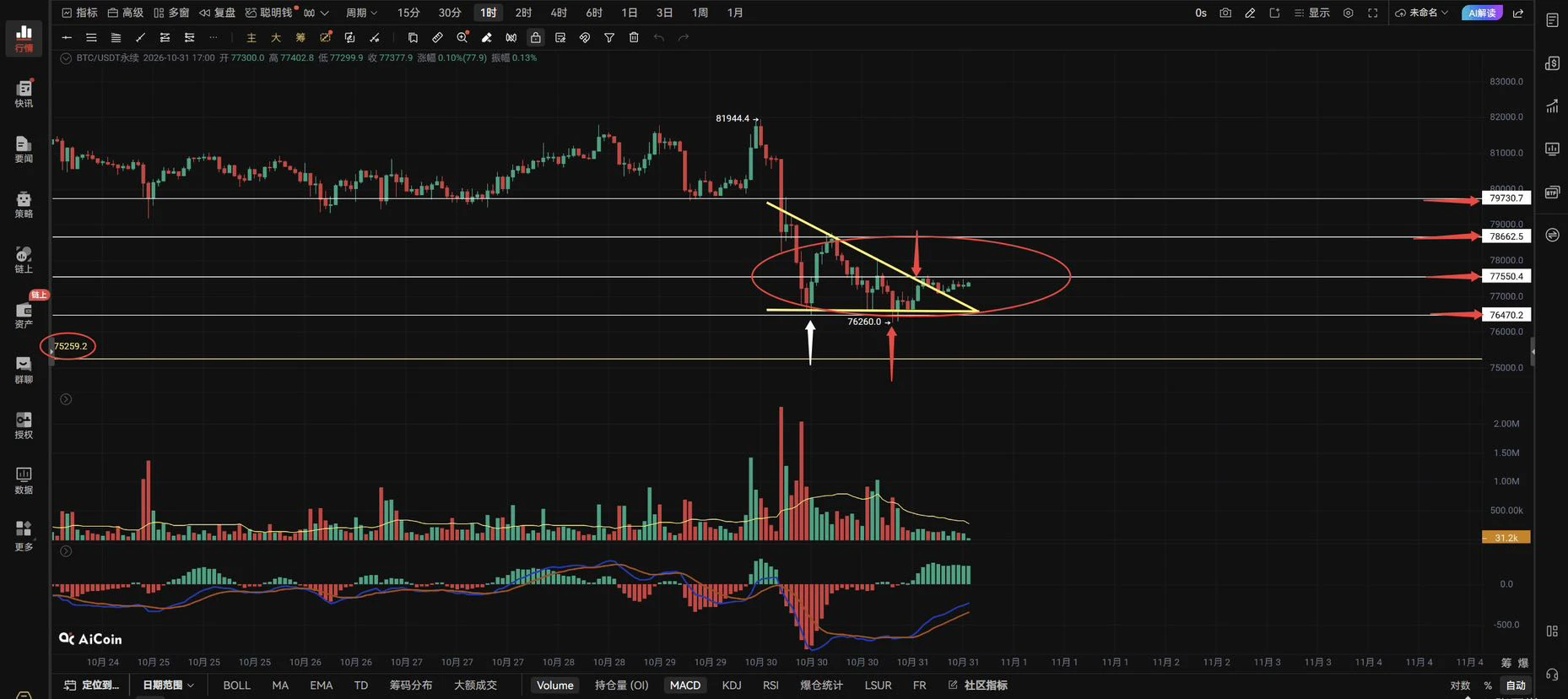Pick the ruler measurement tool
Viewport: 1568px width, 699px height.
click(x=437, y=37)
